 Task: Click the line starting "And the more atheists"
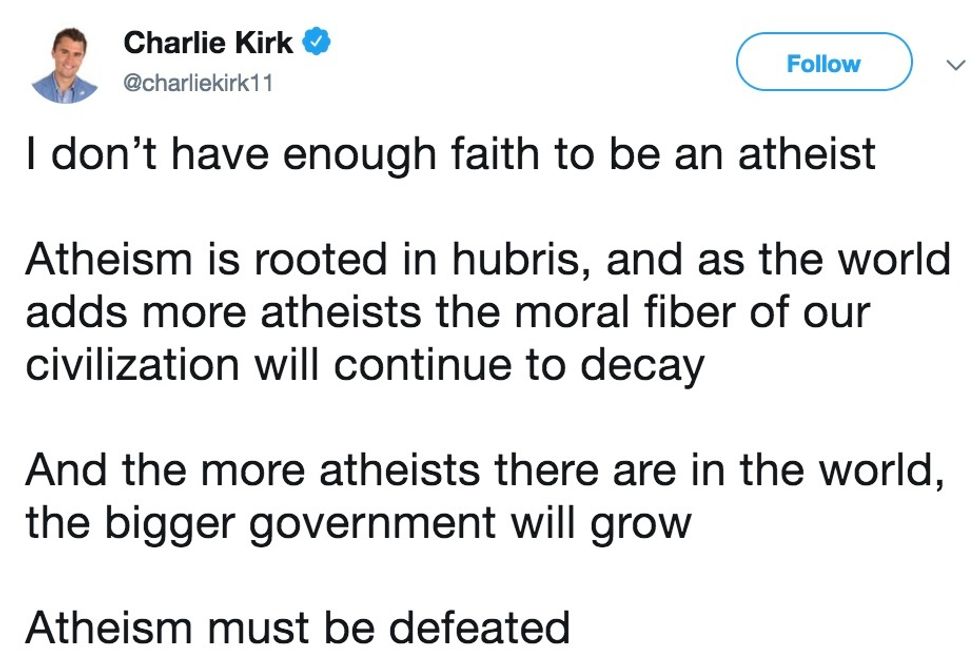(484, 470)
